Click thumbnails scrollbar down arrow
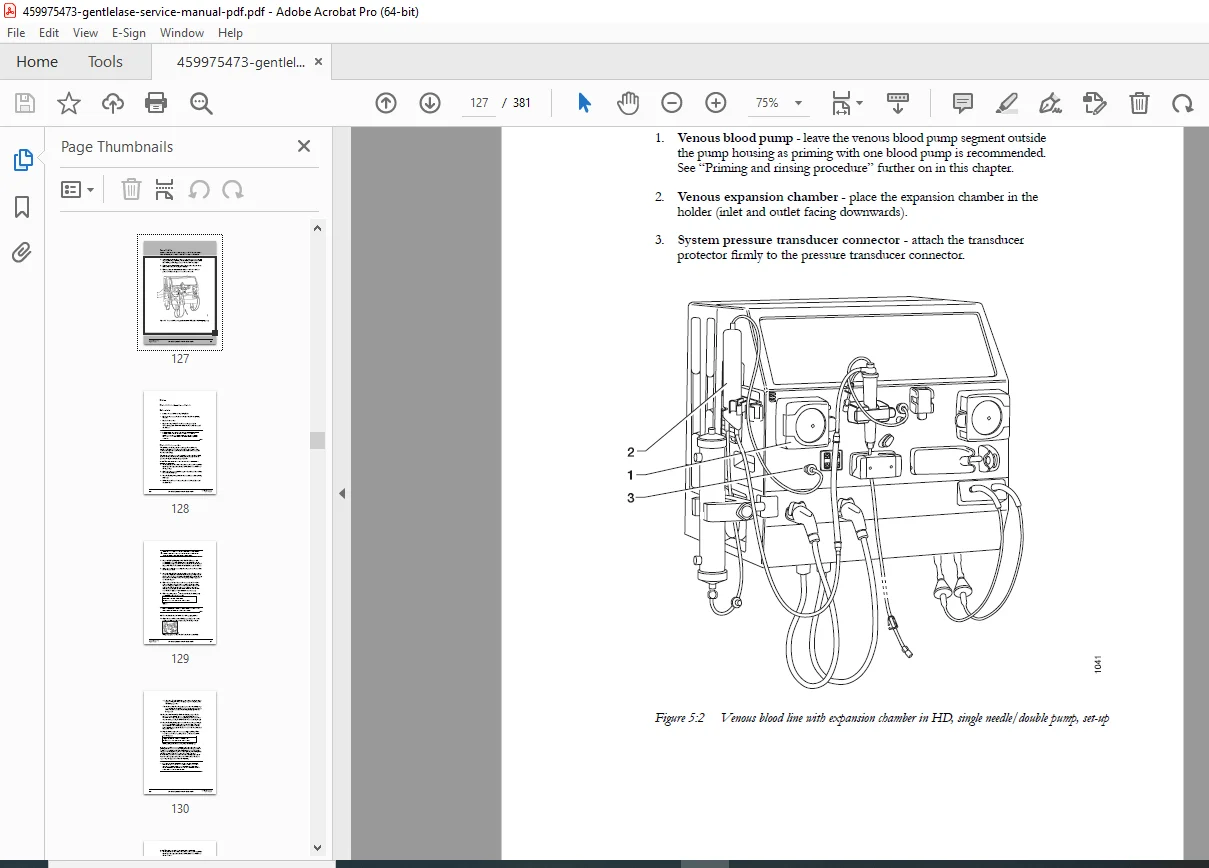The image size is (1209, 868). (x=318, y=848)
